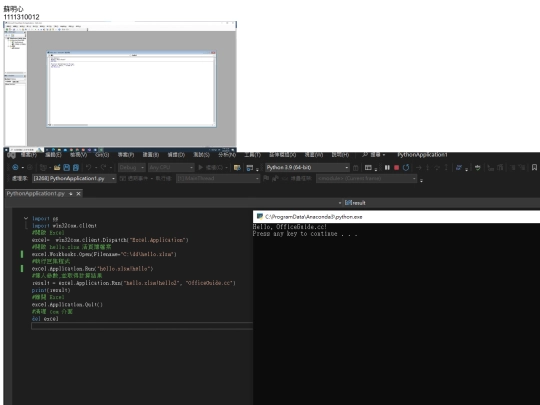Screen dimensions: 540x405
Task: Click inside the python.exe console window
Action: pos(396,314)
